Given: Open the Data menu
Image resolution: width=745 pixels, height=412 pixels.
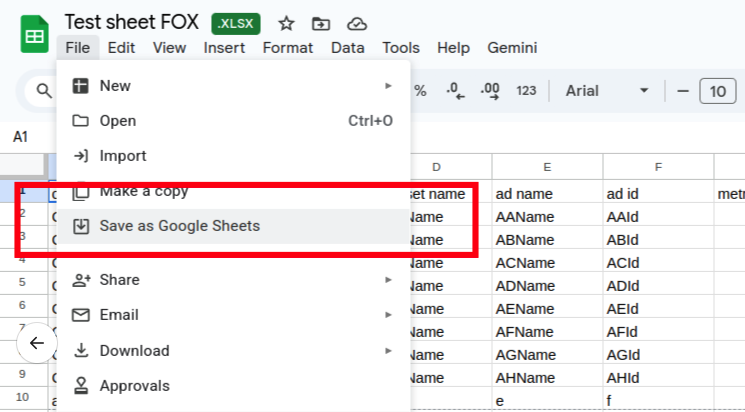Looking at the screenshot, I should click(348, 47).
